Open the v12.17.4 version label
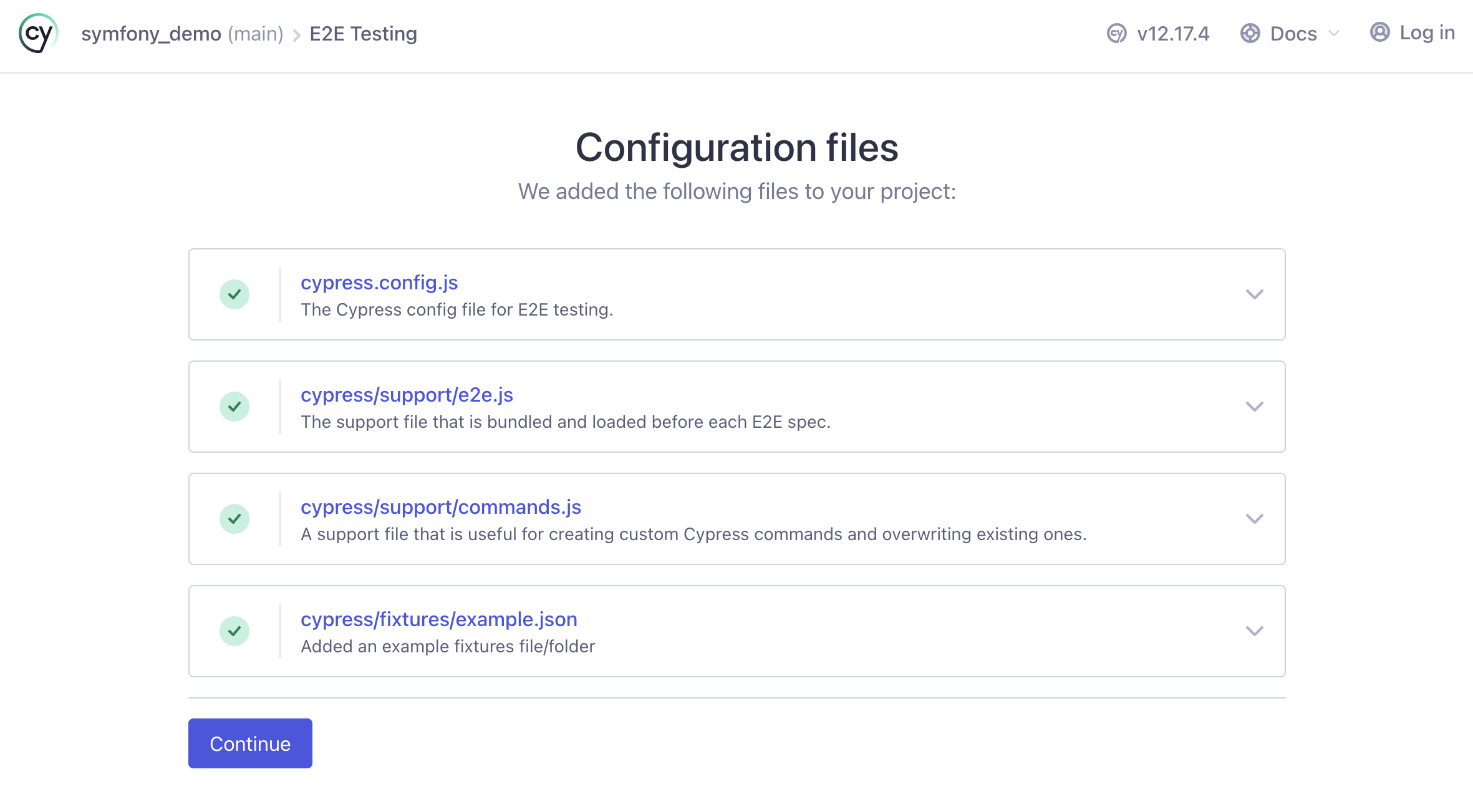 [1172, 34]
